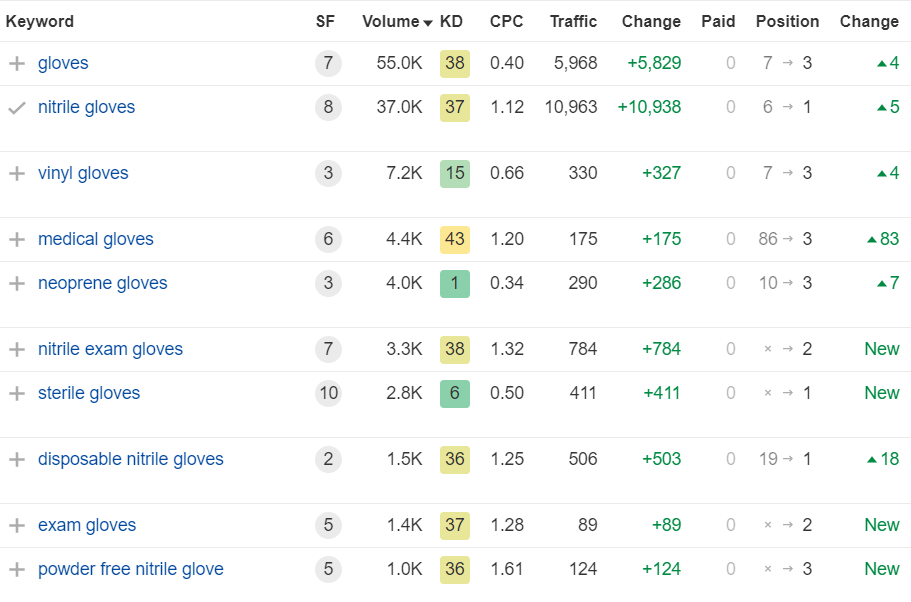
Task: Click plus icon beside gloves keyword
Action: click(16, 64)
